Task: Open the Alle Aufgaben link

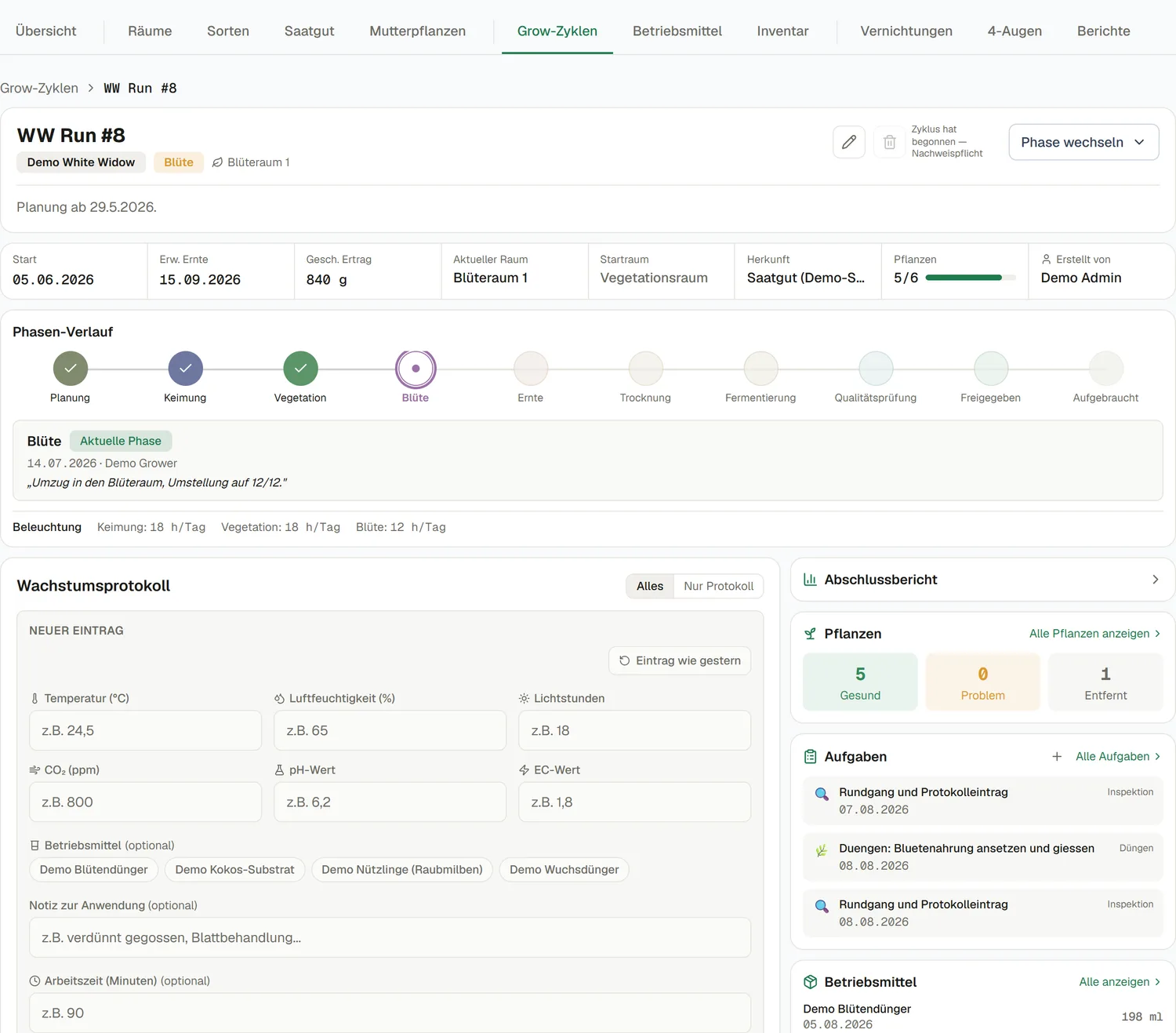Action: tap(1118, 756)
